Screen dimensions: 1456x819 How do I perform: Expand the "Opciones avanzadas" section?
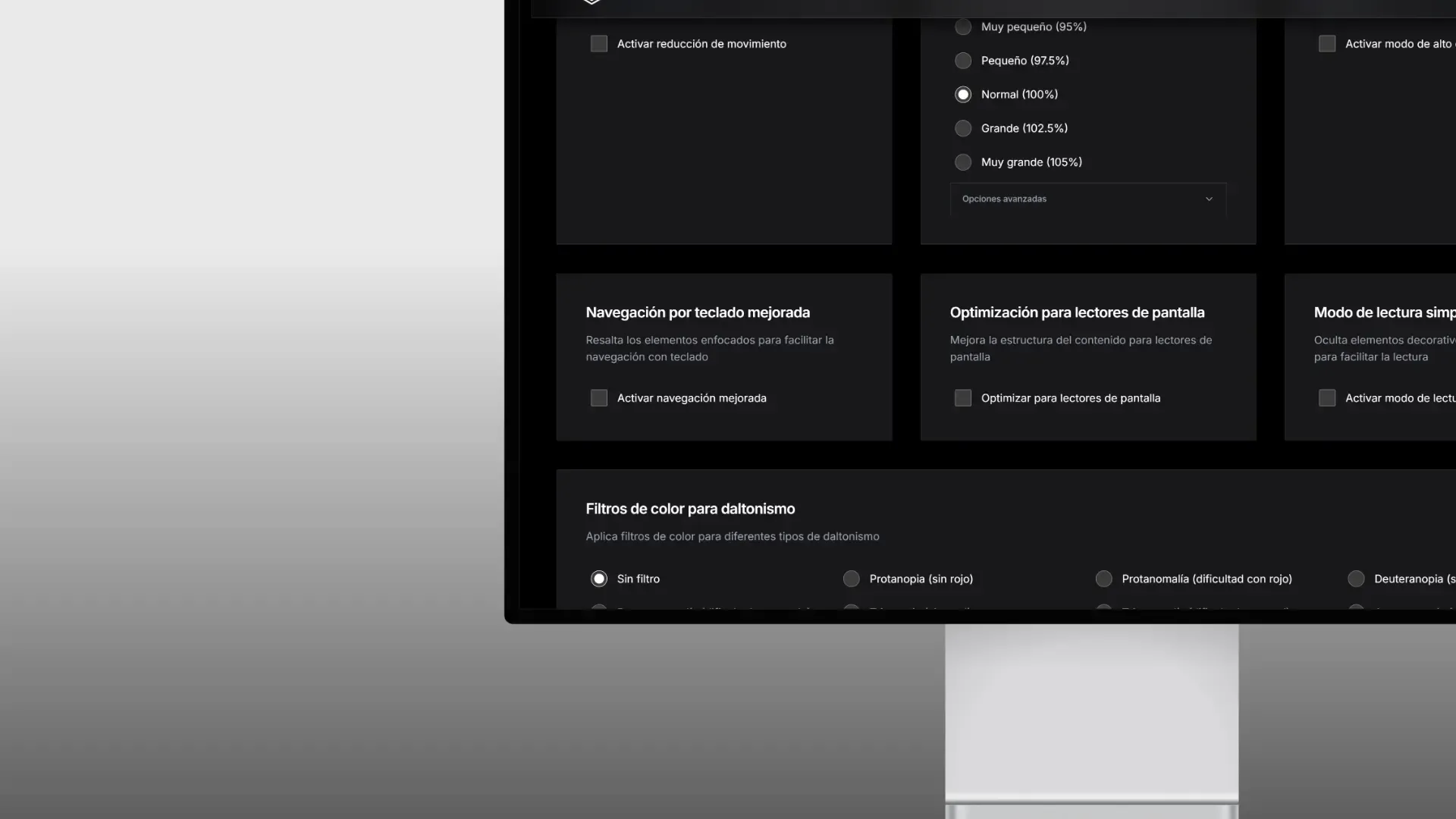1087,199
